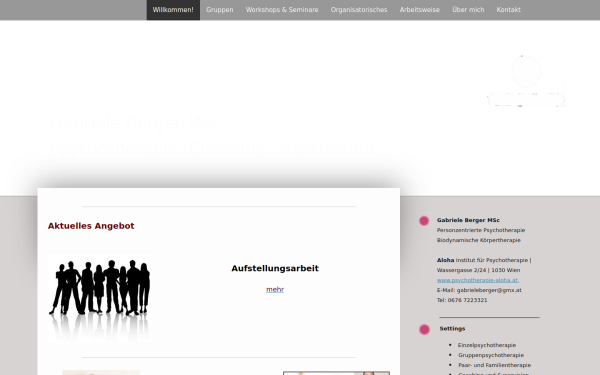Click the group silhouette image
Image resolution: width=600 pixels, height=375 pixels.
click(x=100, y=298)
